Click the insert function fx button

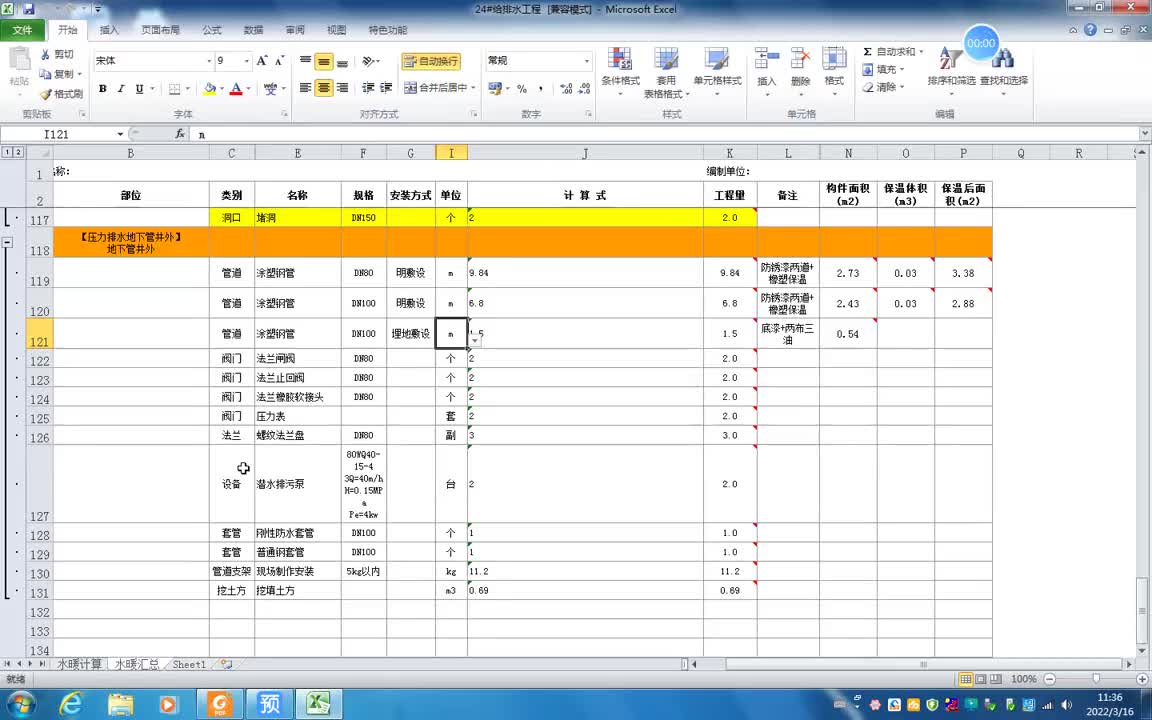coord(180,134)
